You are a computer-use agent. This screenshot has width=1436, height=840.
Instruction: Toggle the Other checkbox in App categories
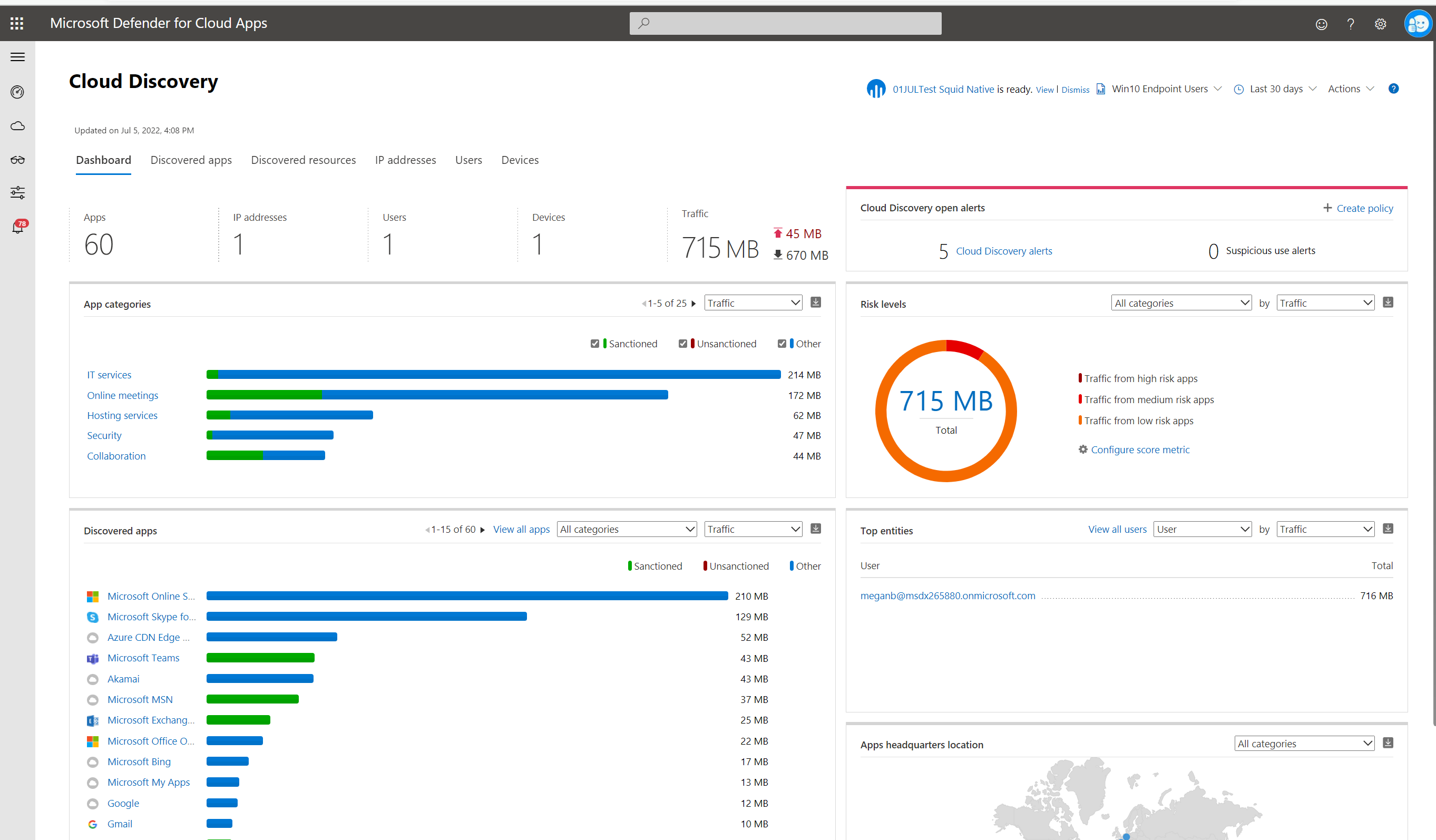tap(782, 344)
